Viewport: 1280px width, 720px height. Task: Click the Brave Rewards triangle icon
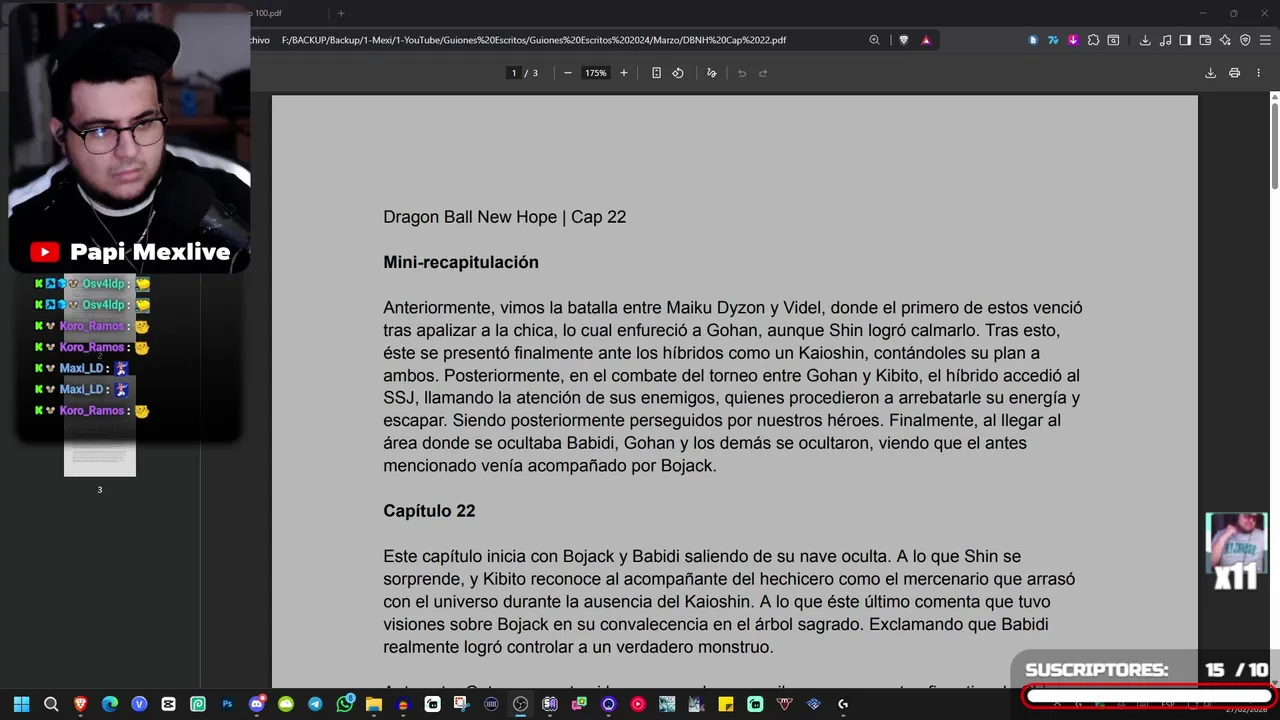(926, 40)
